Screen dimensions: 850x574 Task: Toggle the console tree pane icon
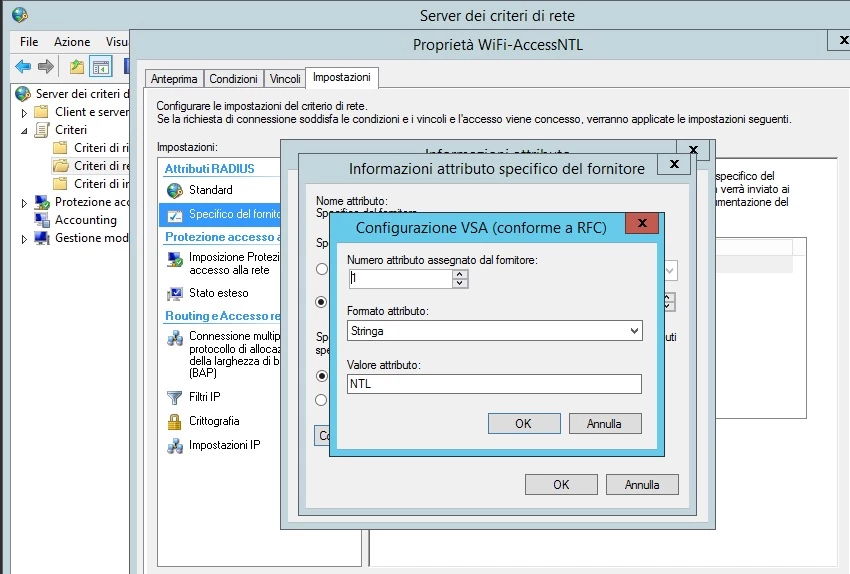[x=101, y=67]
